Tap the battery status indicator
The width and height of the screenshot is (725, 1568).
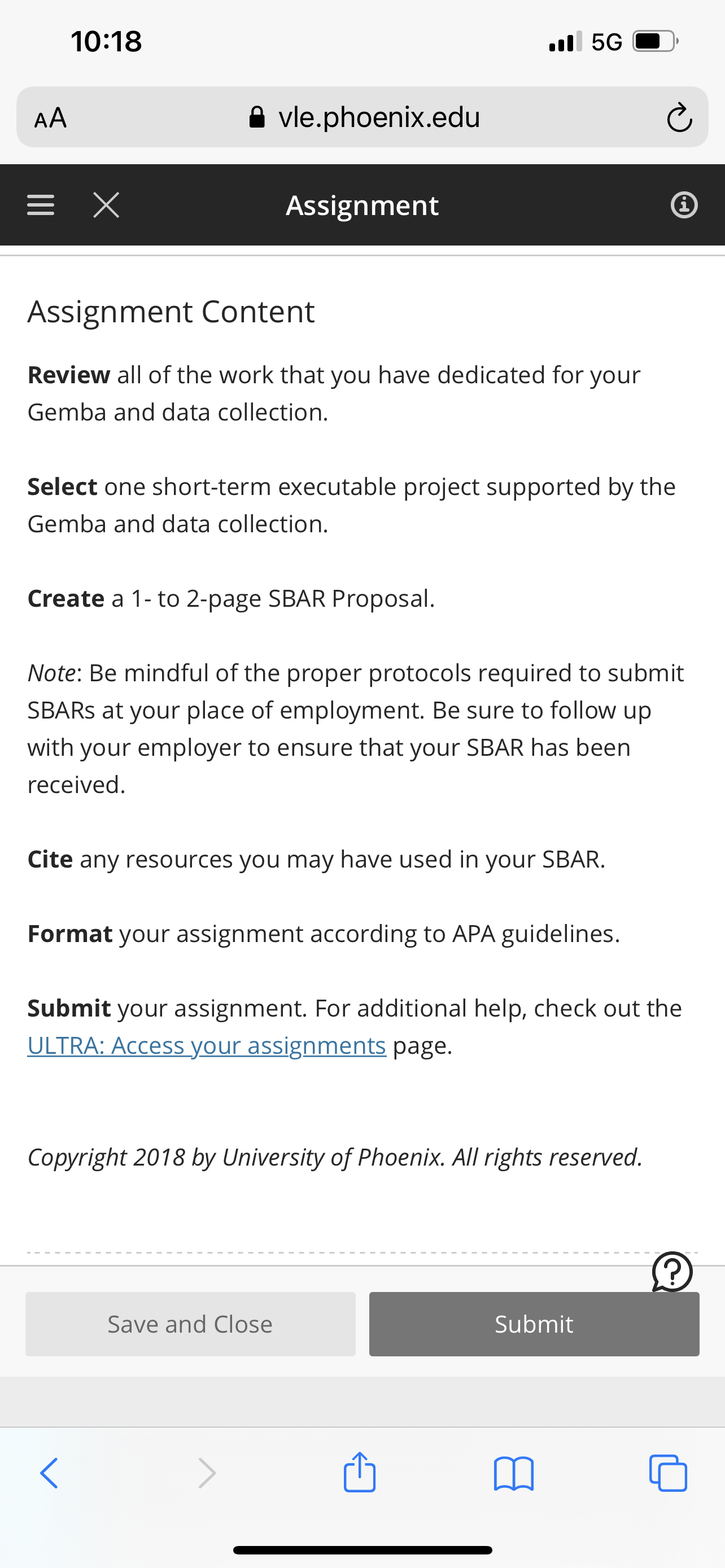pyautogui.click(x=655, y=41)
